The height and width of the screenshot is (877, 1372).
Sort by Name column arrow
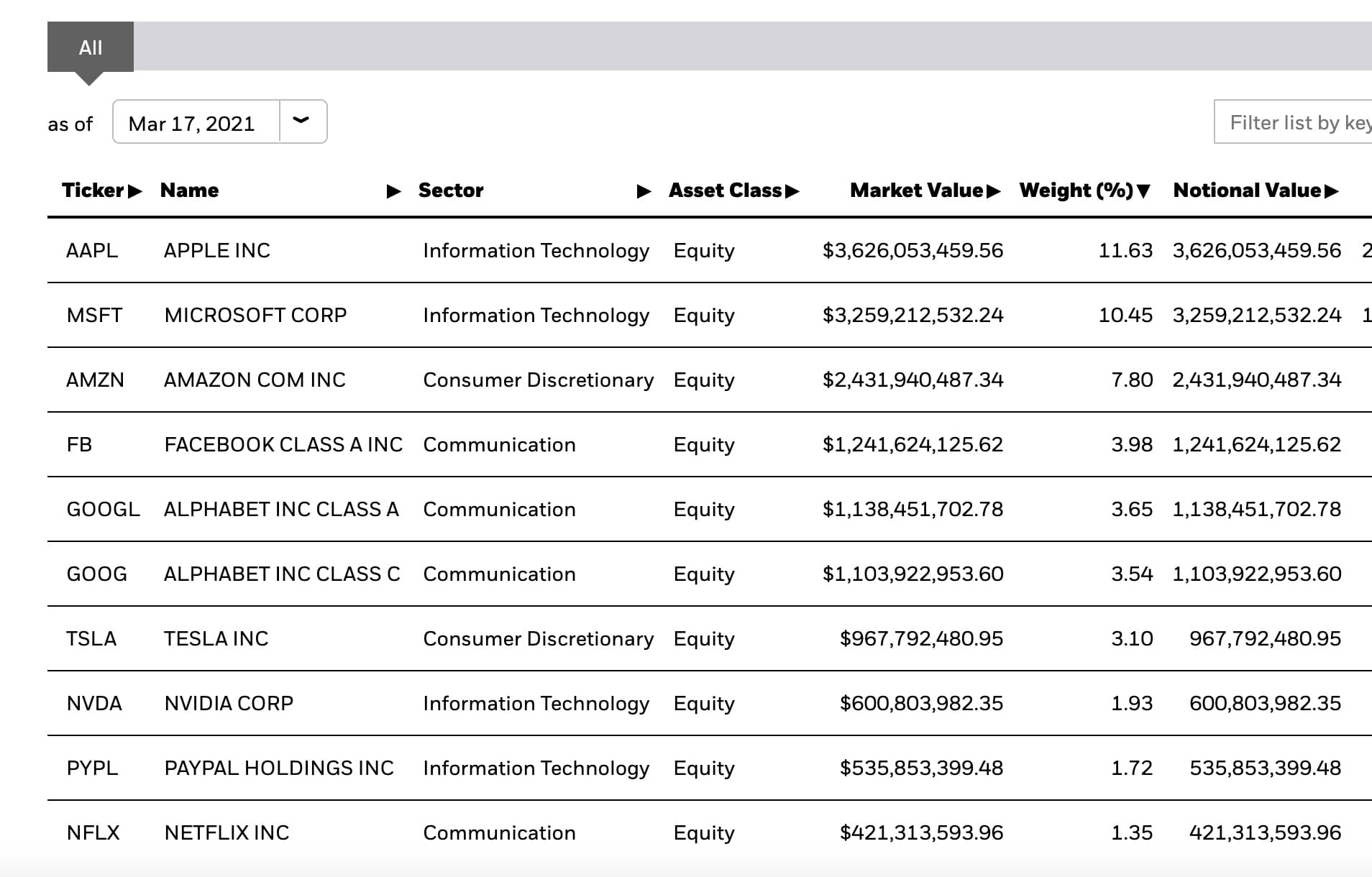click(x=393, y=191)
